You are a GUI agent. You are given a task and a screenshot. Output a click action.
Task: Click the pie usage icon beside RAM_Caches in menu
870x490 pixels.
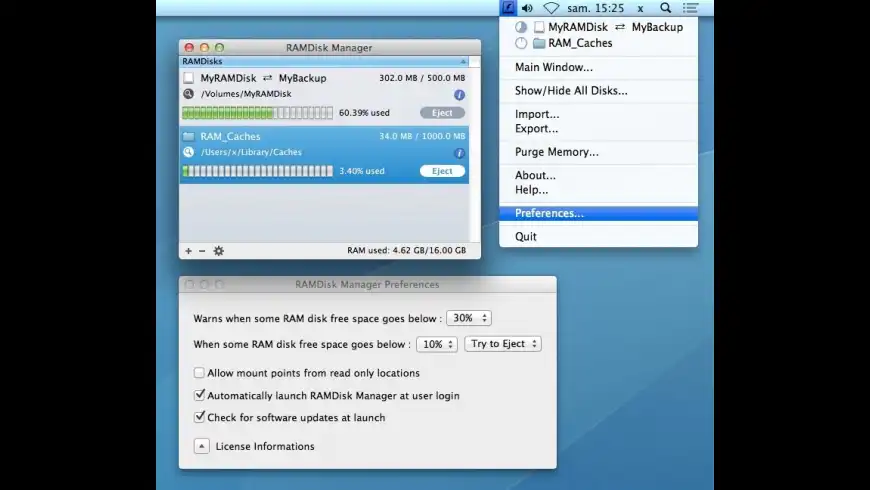520,43
